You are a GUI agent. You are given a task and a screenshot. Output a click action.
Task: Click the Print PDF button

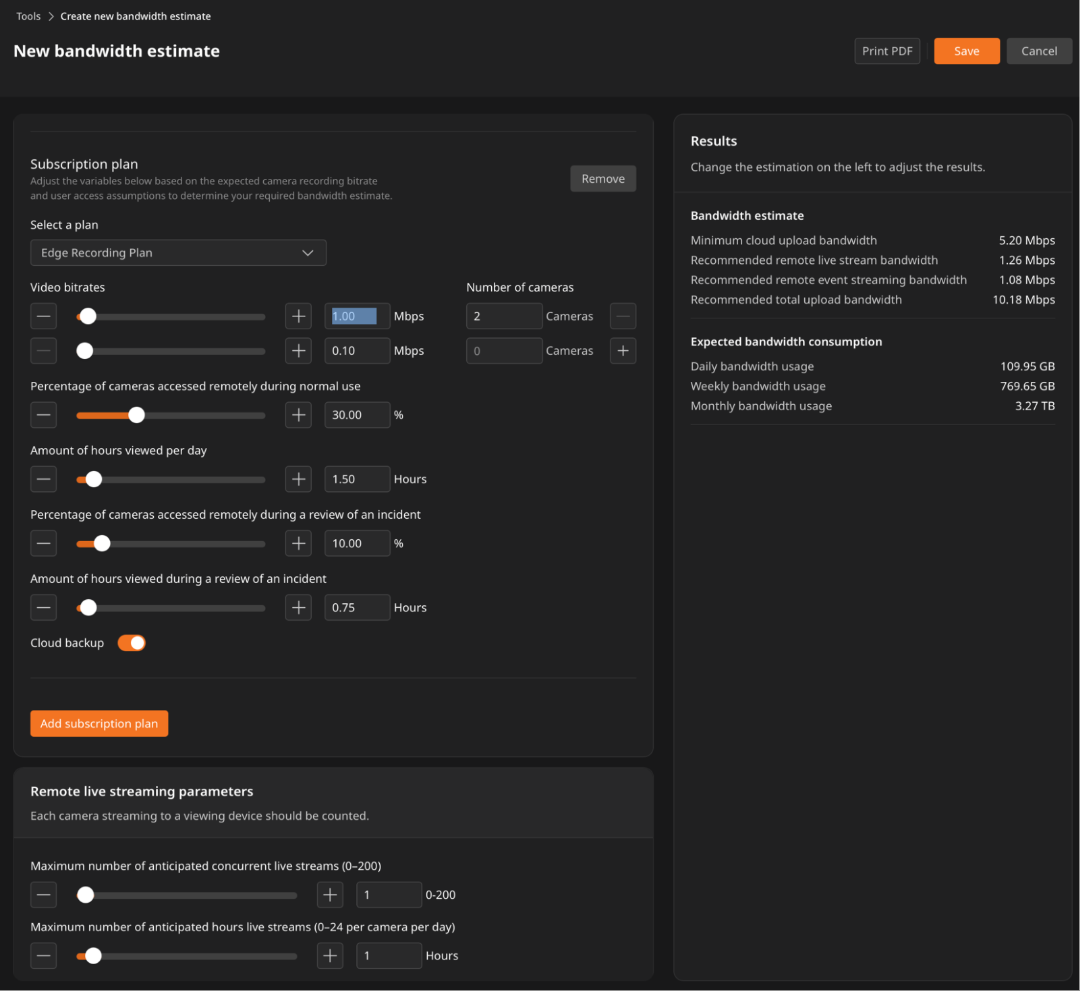tap(887, 51)
